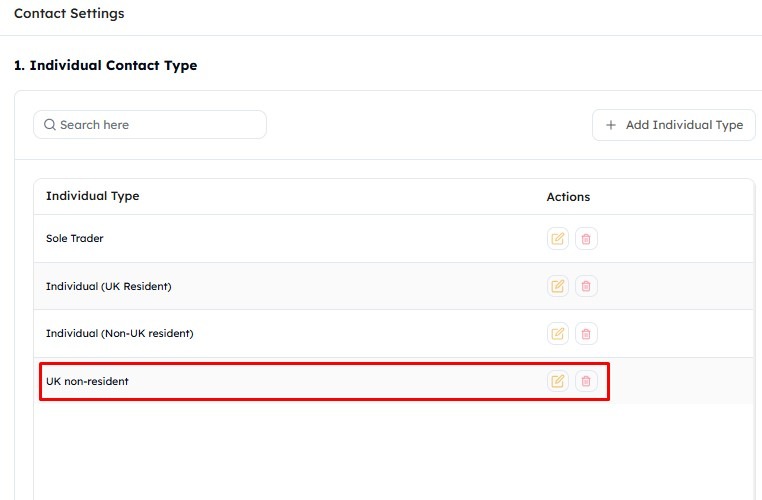Click the Contact Settings page title
Viewport: 762px width, 500px height.
tap(69, 14)
